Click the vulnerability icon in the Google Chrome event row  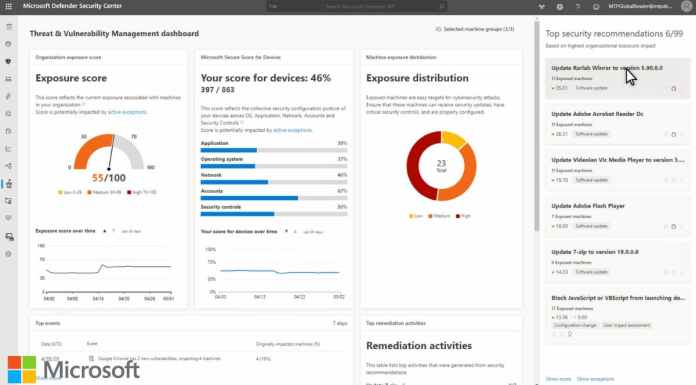pos(91,358)
